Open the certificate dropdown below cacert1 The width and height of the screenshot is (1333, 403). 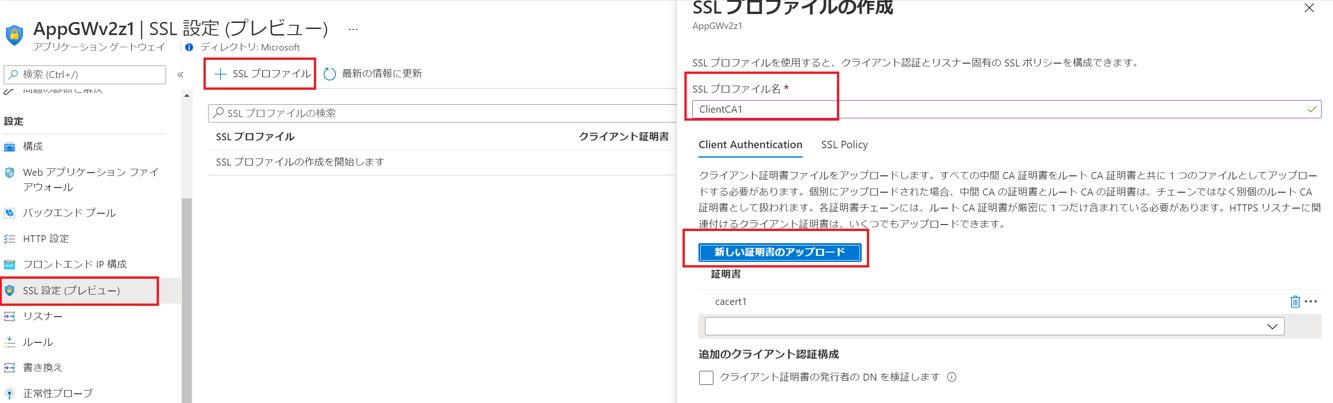[995, 326]
